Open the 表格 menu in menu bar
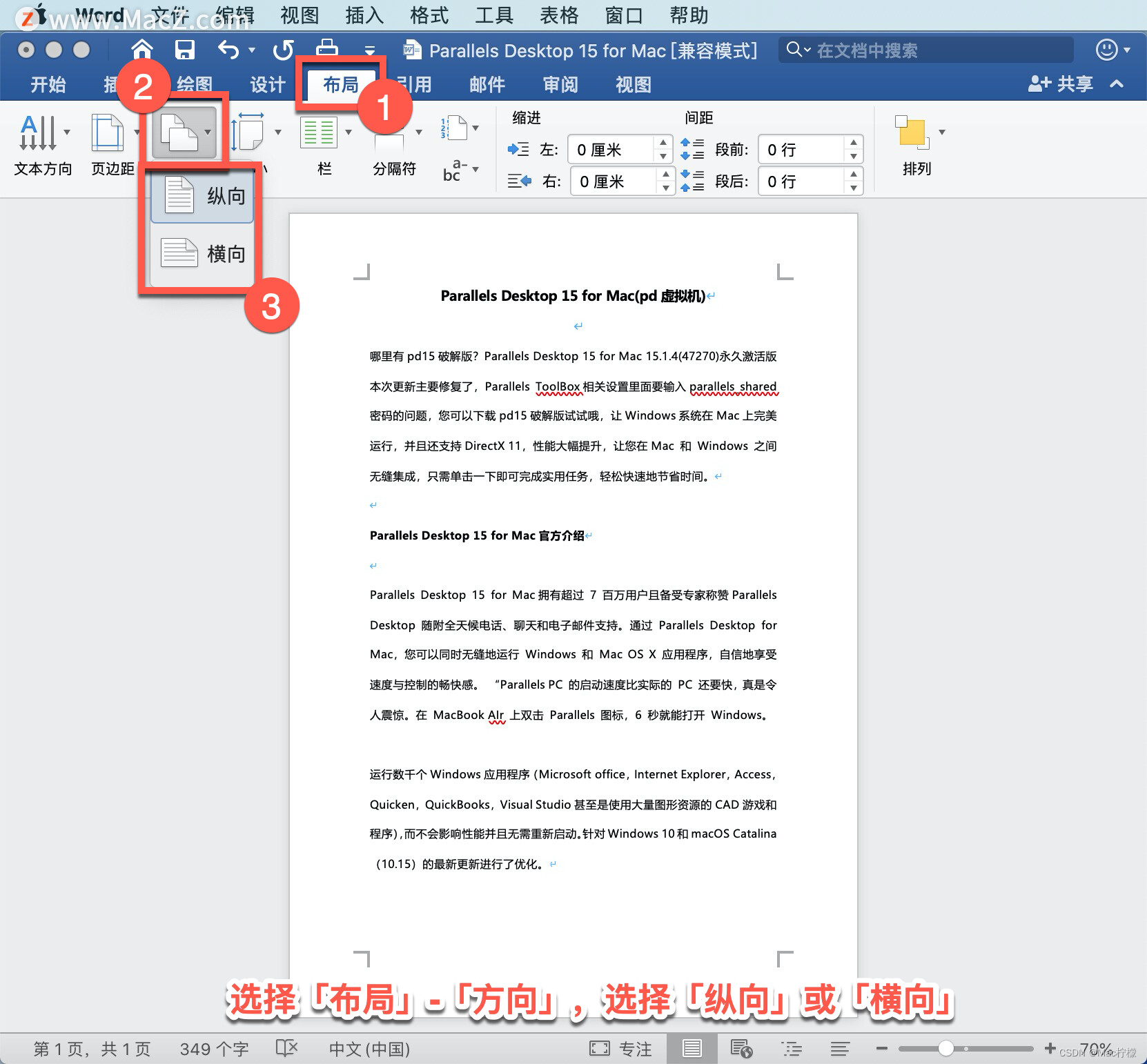The width and height of the screenshot is (1147, 1064). click(x=559, y=15)
